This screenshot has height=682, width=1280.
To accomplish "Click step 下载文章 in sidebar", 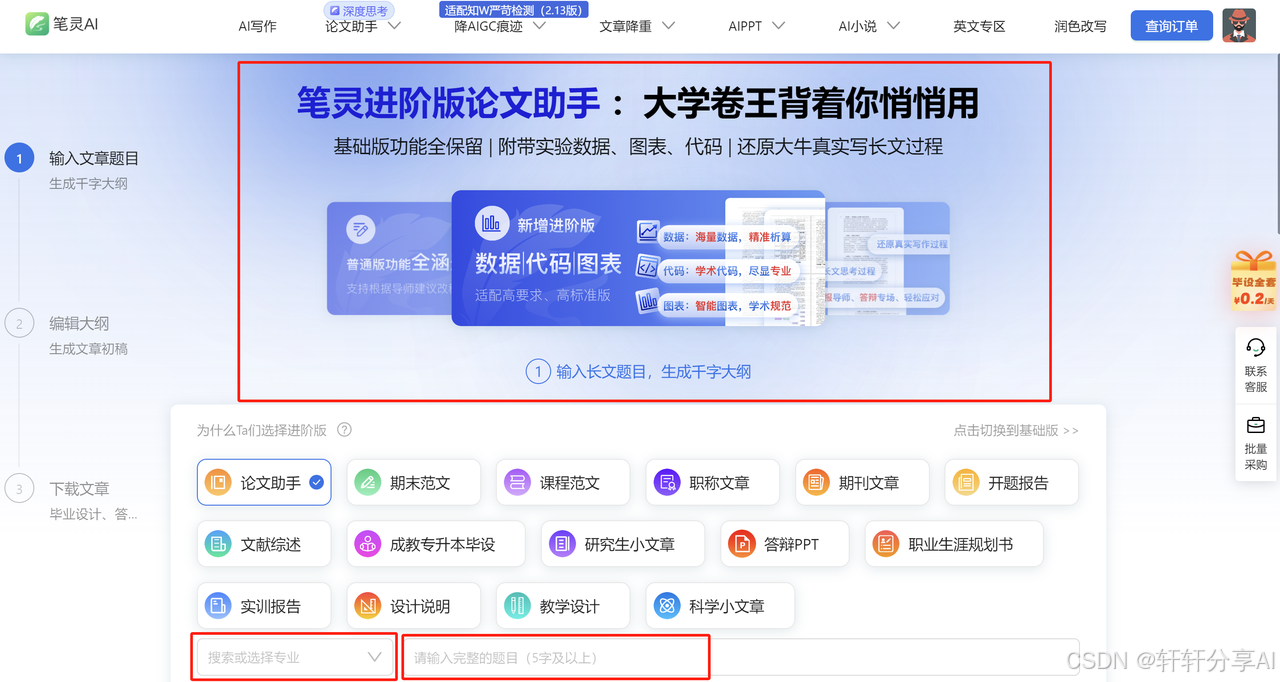I will coord(79,489).
